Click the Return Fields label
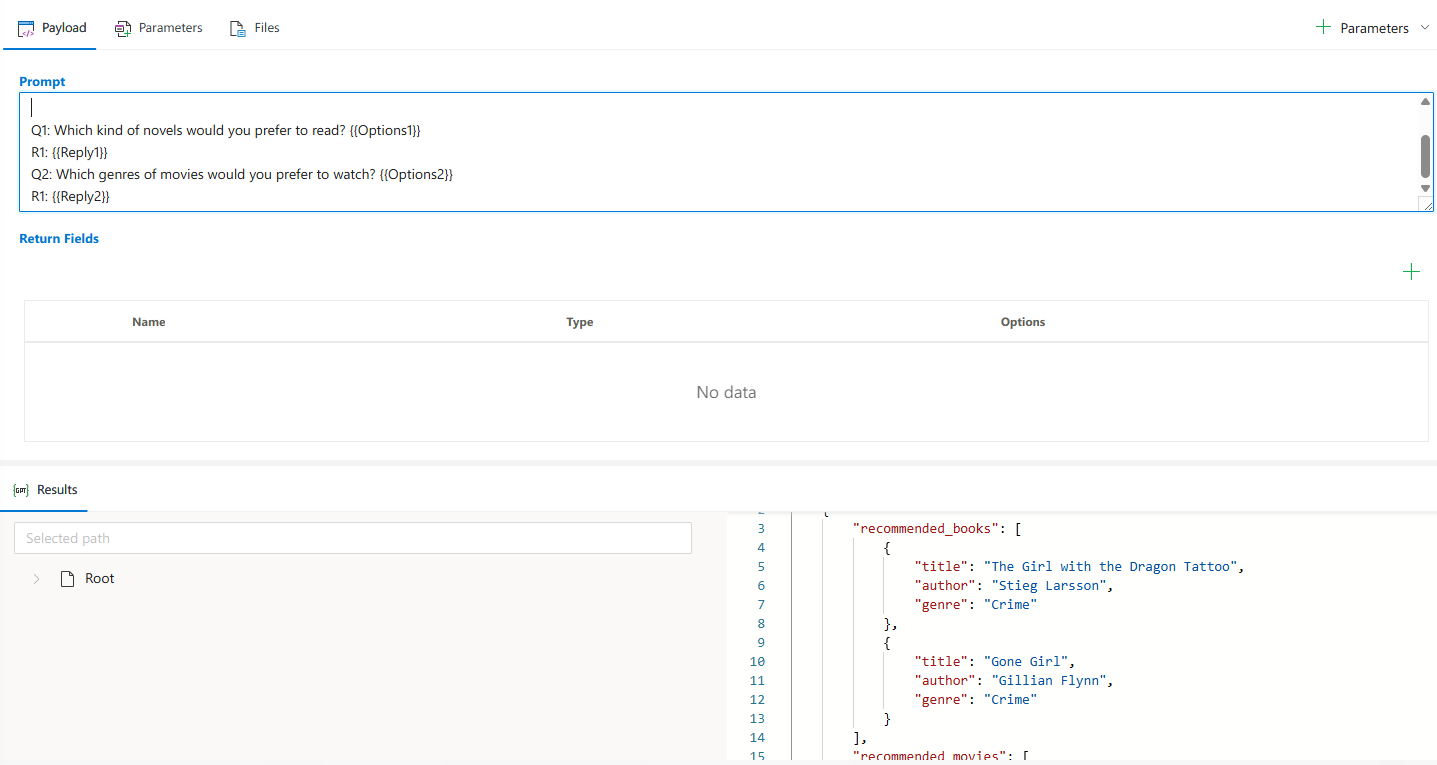 tap(59, 238)
